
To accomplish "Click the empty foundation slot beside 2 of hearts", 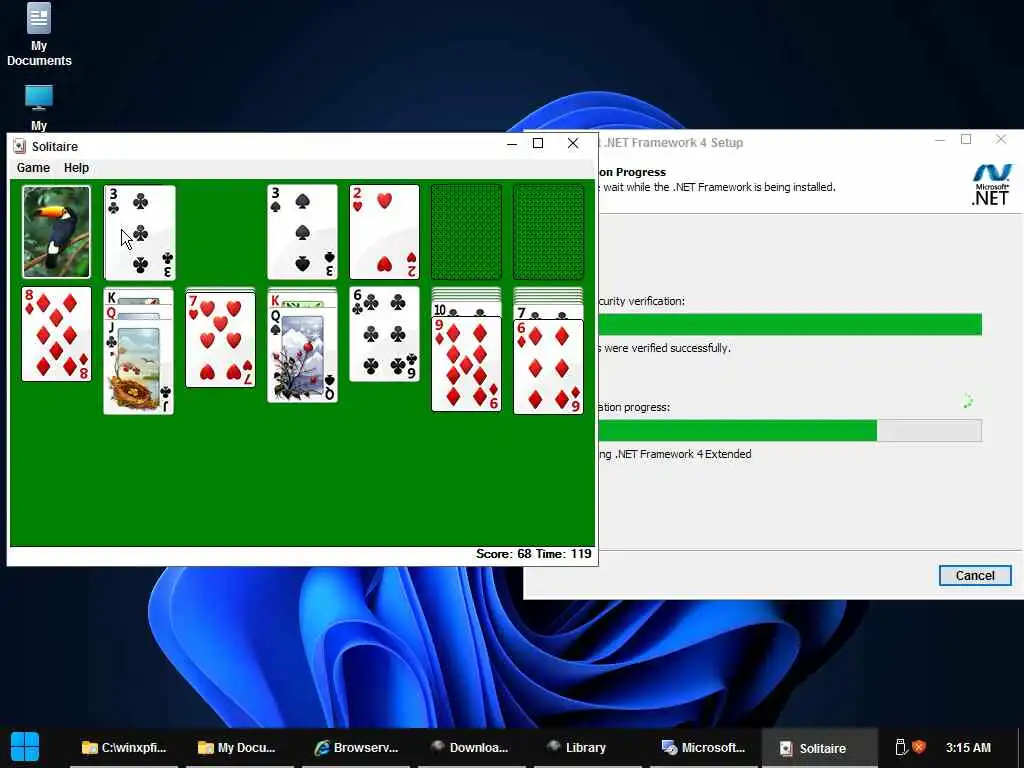I will (466, 232).
